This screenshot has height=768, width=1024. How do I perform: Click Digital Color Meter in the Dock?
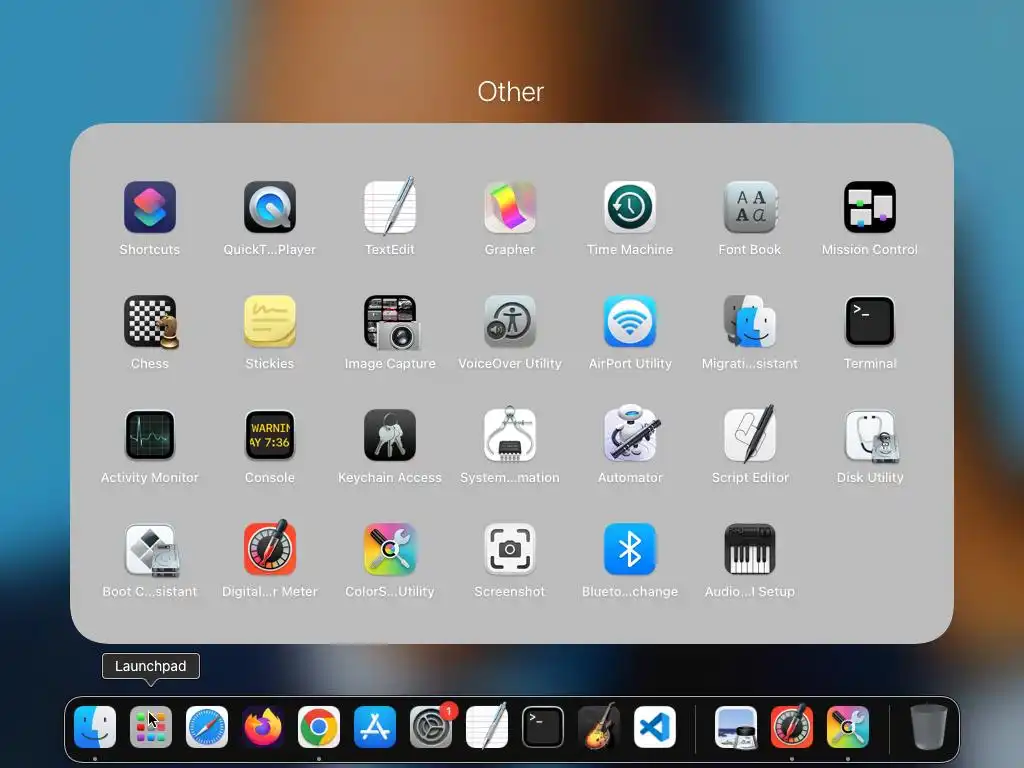pos(792,726)
